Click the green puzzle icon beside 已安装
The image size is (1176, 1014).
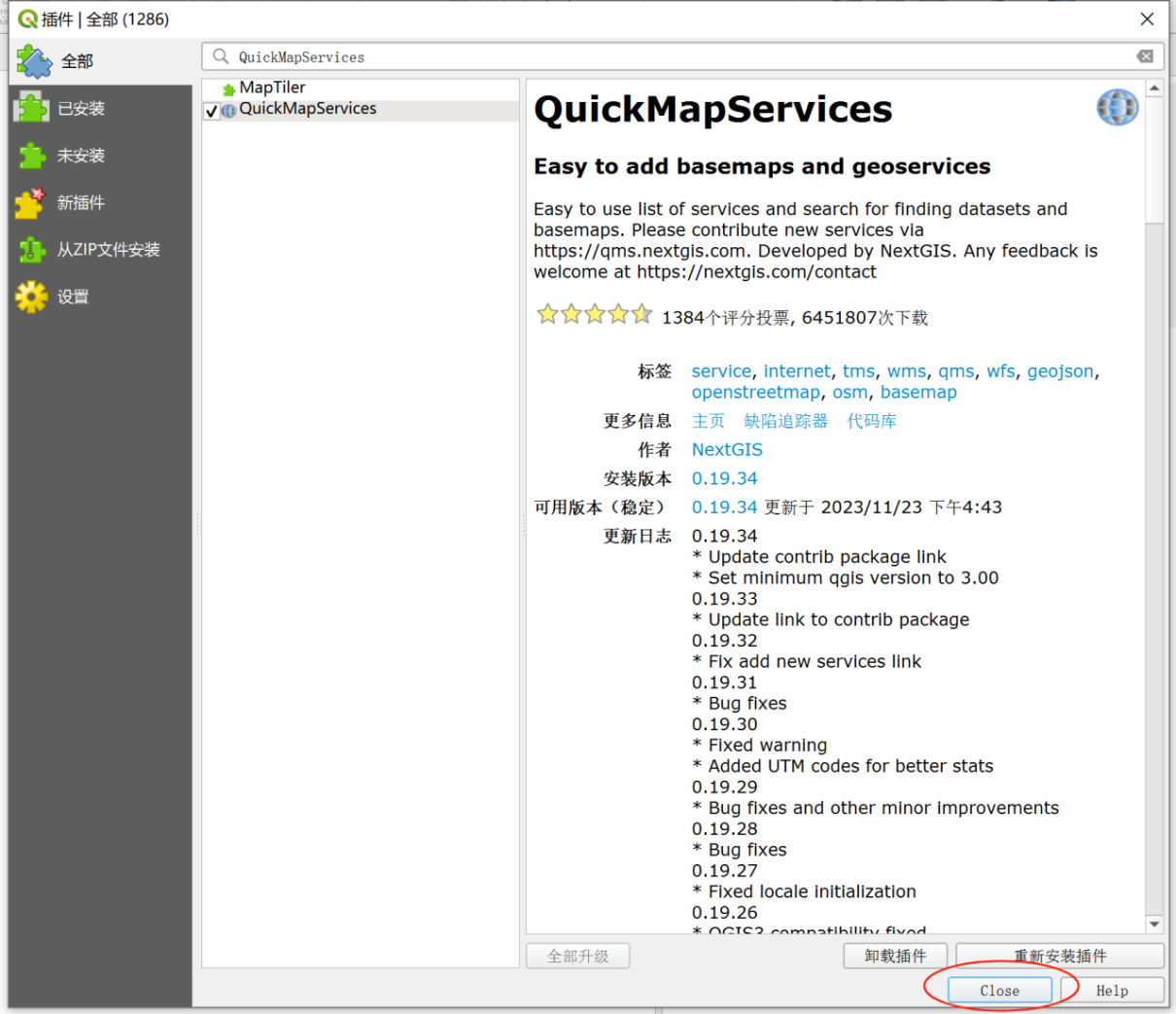[x=31, y=108]
